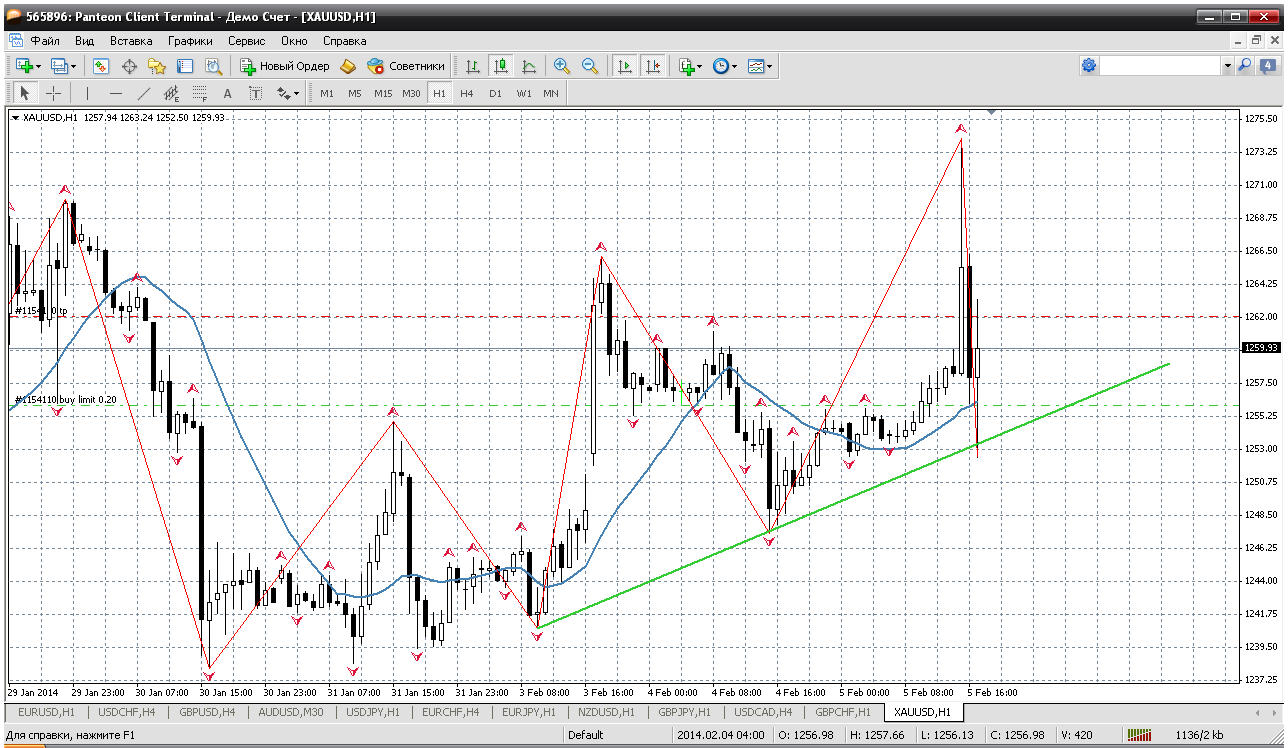Click the Новый Ордер button
Screen dimensions: 1288x748
coord(284,66)
